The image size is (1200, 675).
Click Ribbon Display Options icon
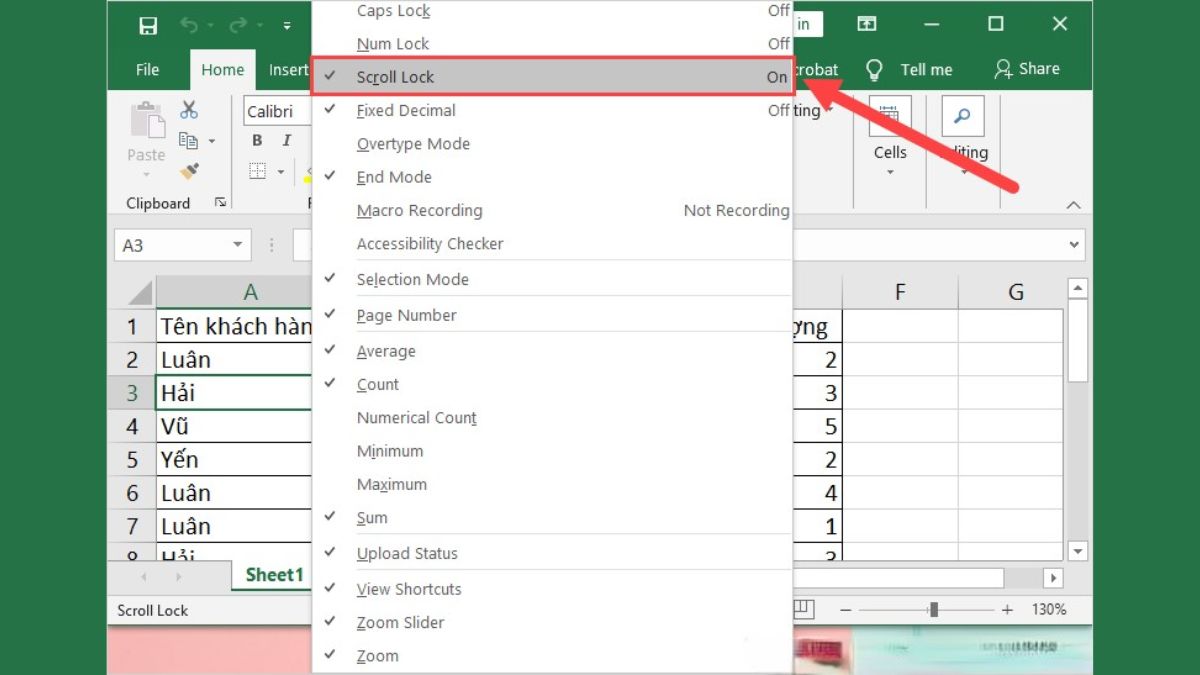867,25
